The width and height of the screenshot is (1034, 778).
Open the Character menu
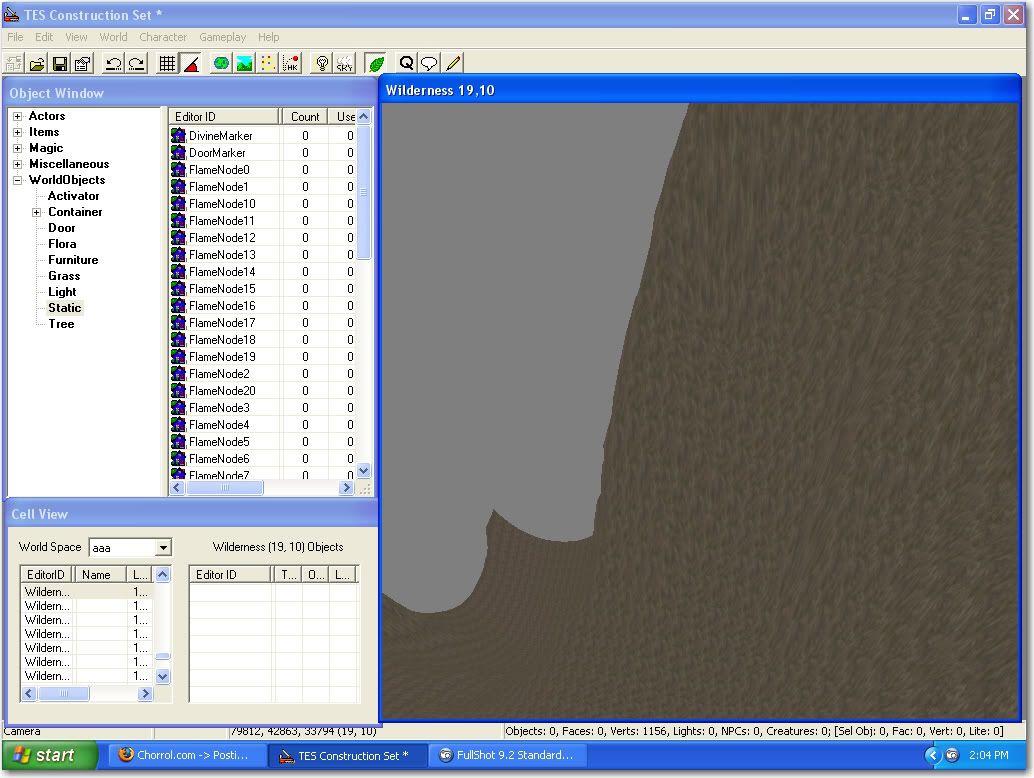click(x=163, y=37)
